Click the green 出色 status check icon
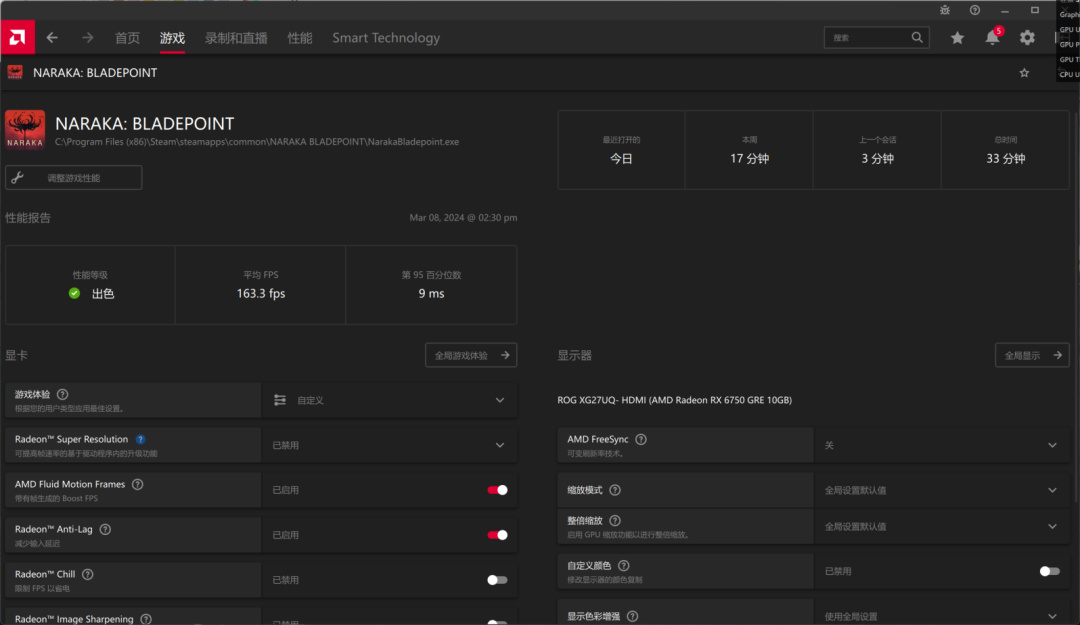The image size is (1080, 625). [74, 294]
